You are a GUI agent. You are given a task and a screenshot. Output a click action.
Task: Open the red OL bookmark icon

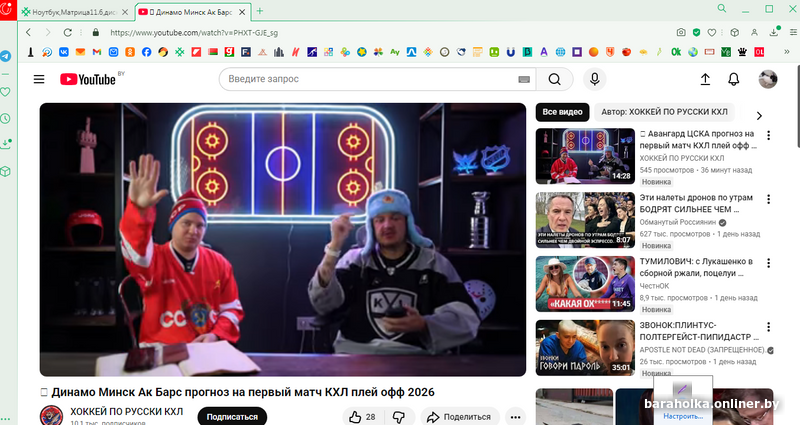click(x=759, y=52)
